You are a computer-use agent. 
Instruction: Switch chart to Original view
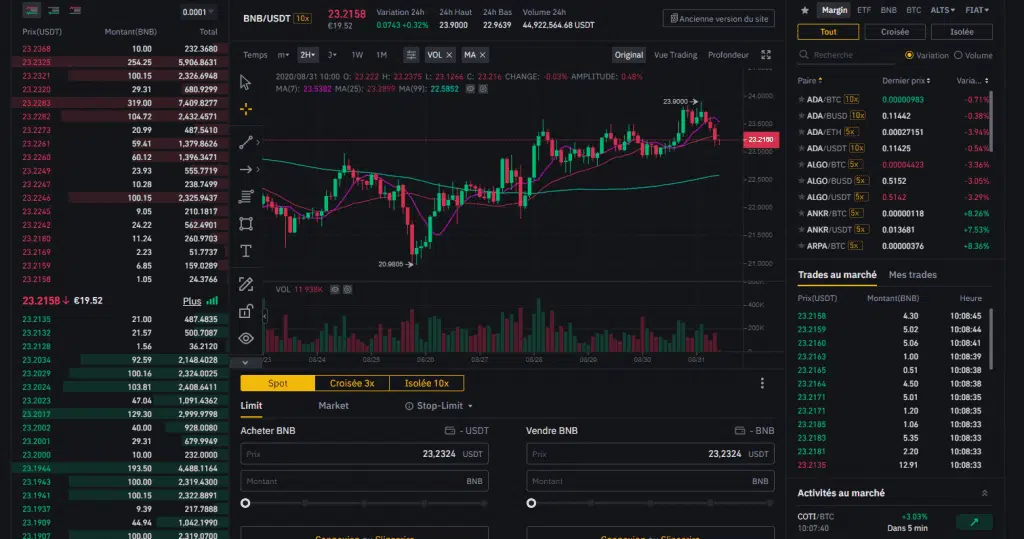(x=628, y=56)
